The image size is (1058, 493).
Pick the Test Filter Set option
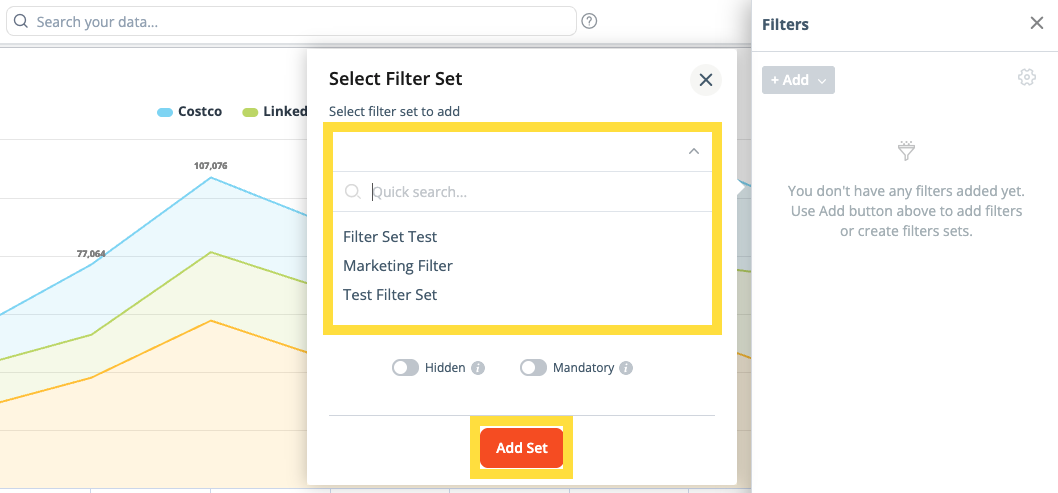tap(390, 295)
